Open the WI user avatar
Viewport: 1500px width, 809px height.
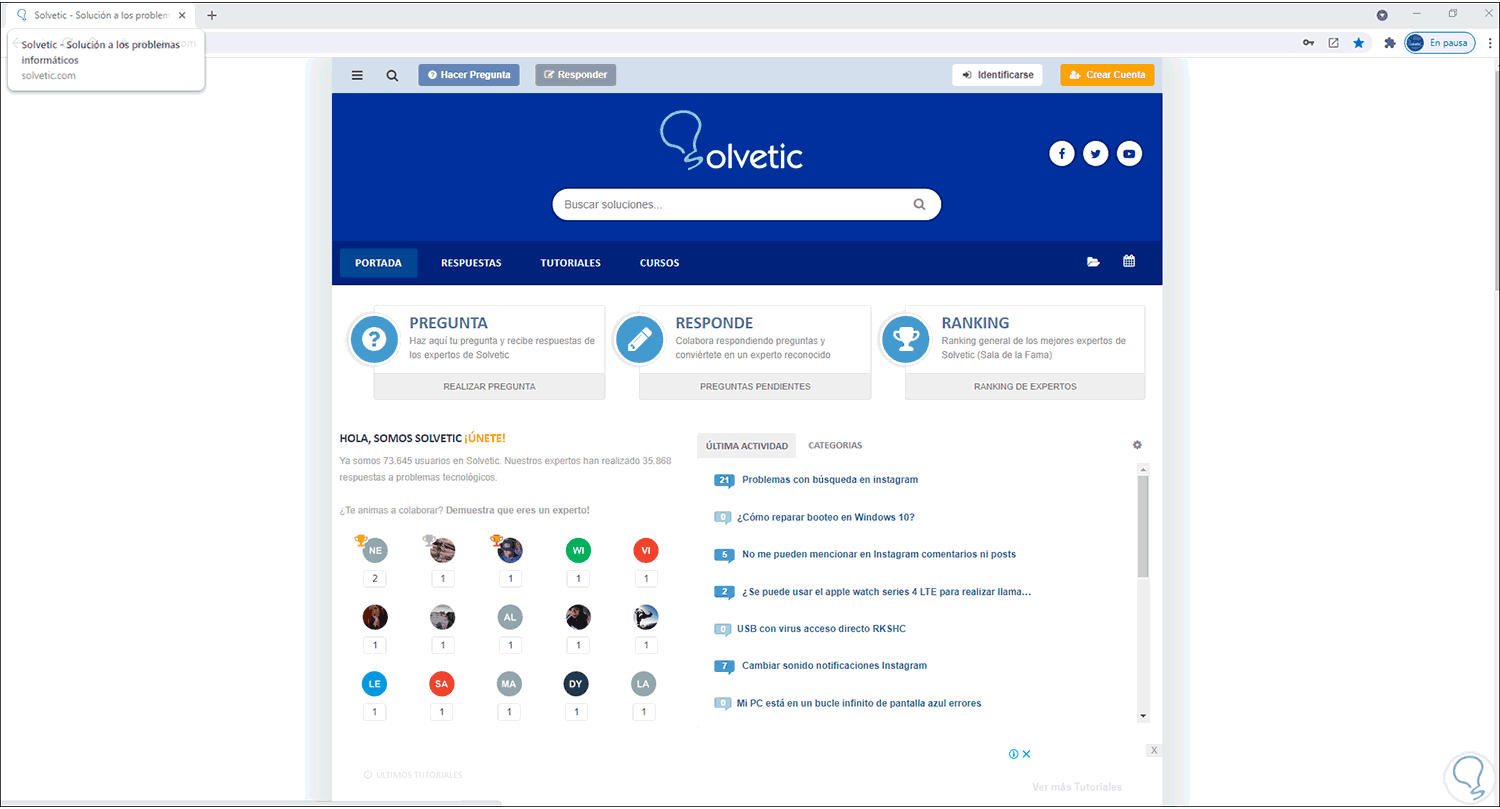tap(578, 550)
